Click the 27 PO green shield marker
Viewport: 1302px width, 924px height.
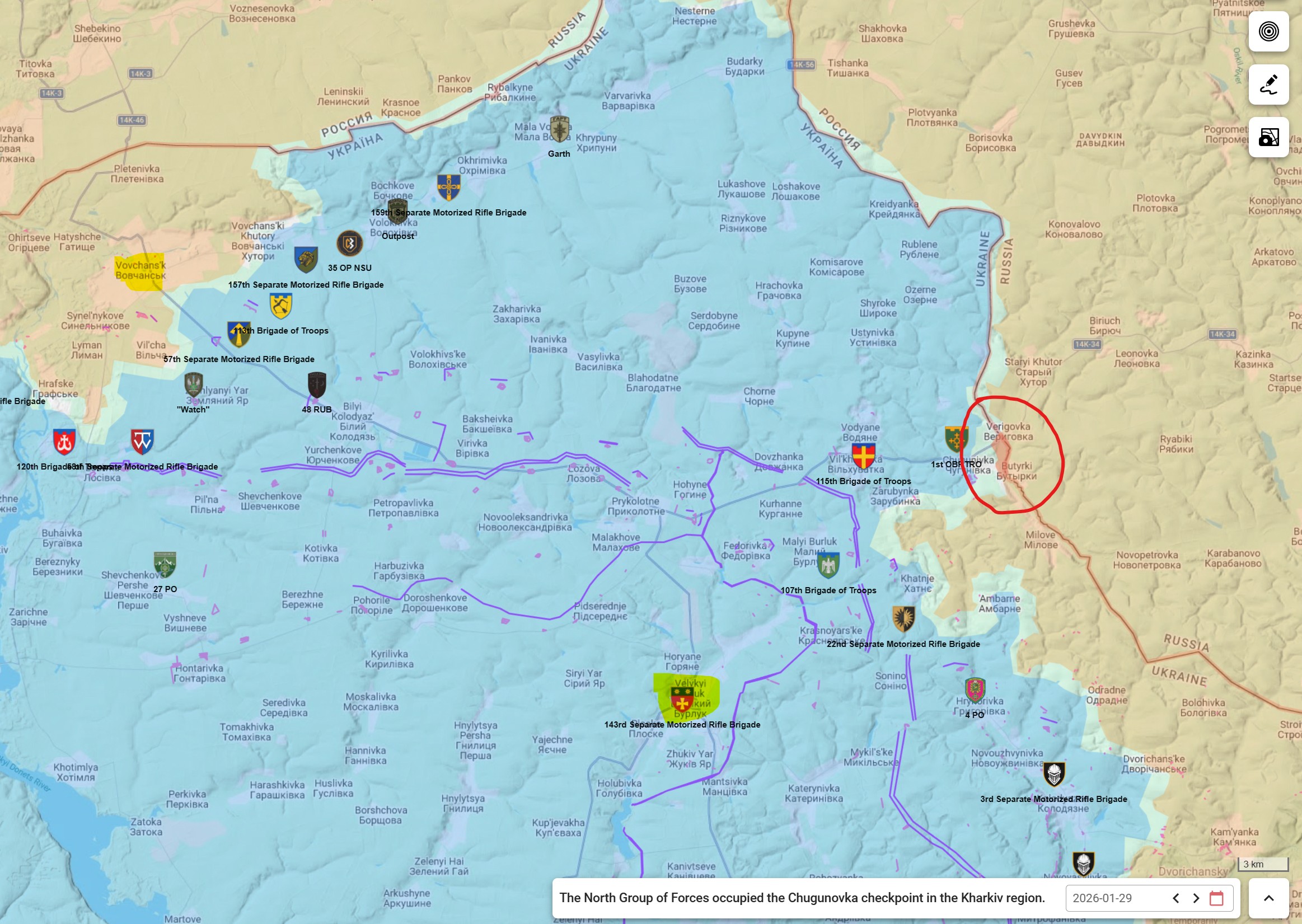pyautogui.click(x=165, y=564)
